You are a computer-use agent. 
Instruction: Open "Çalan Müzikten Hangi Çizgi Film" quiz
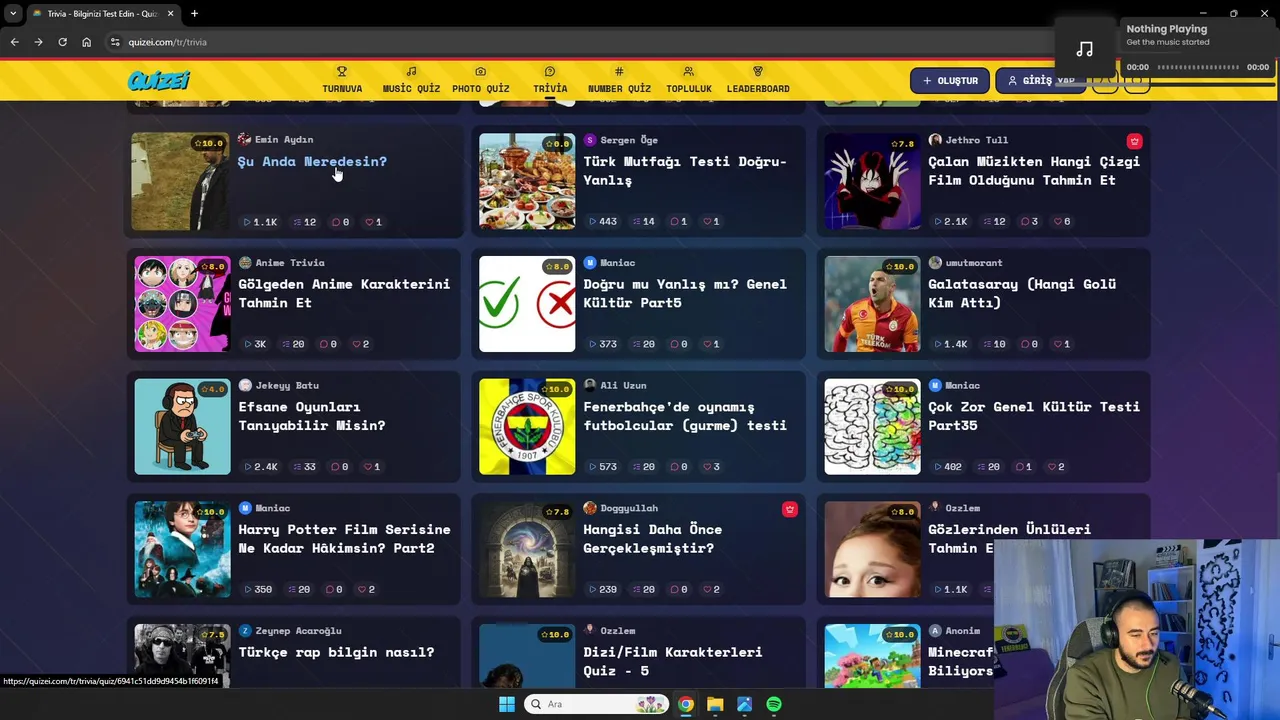[1034, 170]
